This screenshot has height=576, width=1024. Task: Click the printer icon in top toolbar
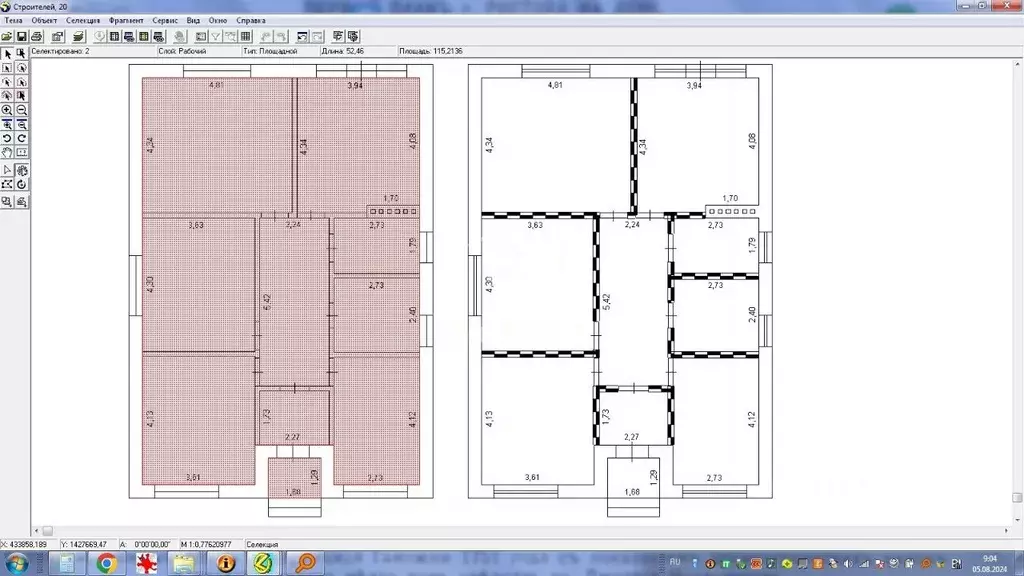[x=36, y=37]
